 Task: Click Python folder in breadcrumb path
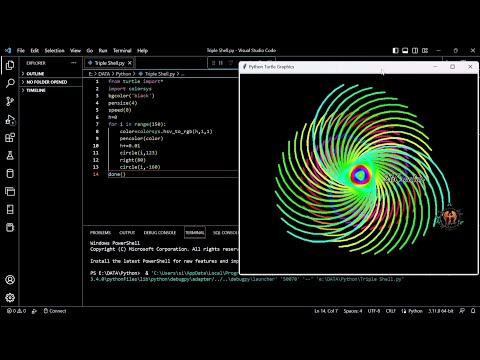click(x=123, y=74)
